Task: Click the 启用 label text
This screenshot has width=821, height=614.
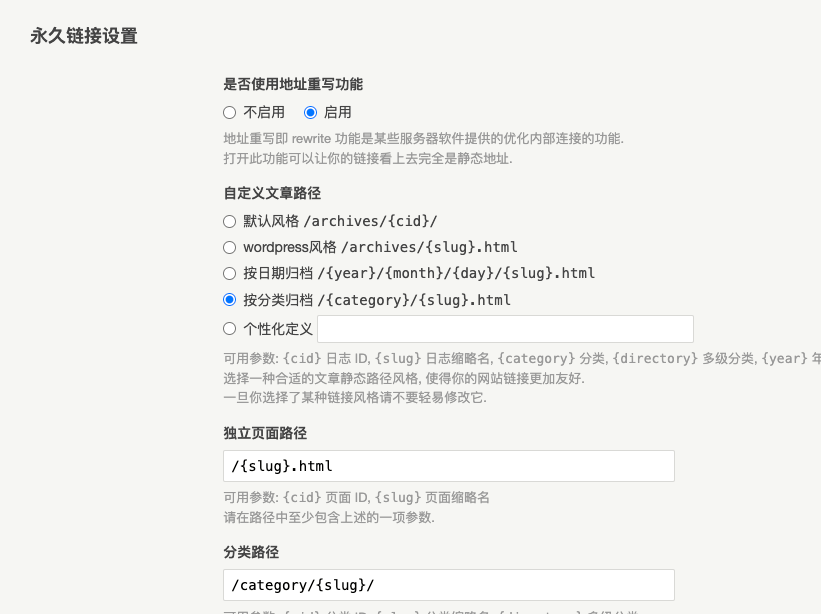Action: pyautogui.click(x=337, y=113)
